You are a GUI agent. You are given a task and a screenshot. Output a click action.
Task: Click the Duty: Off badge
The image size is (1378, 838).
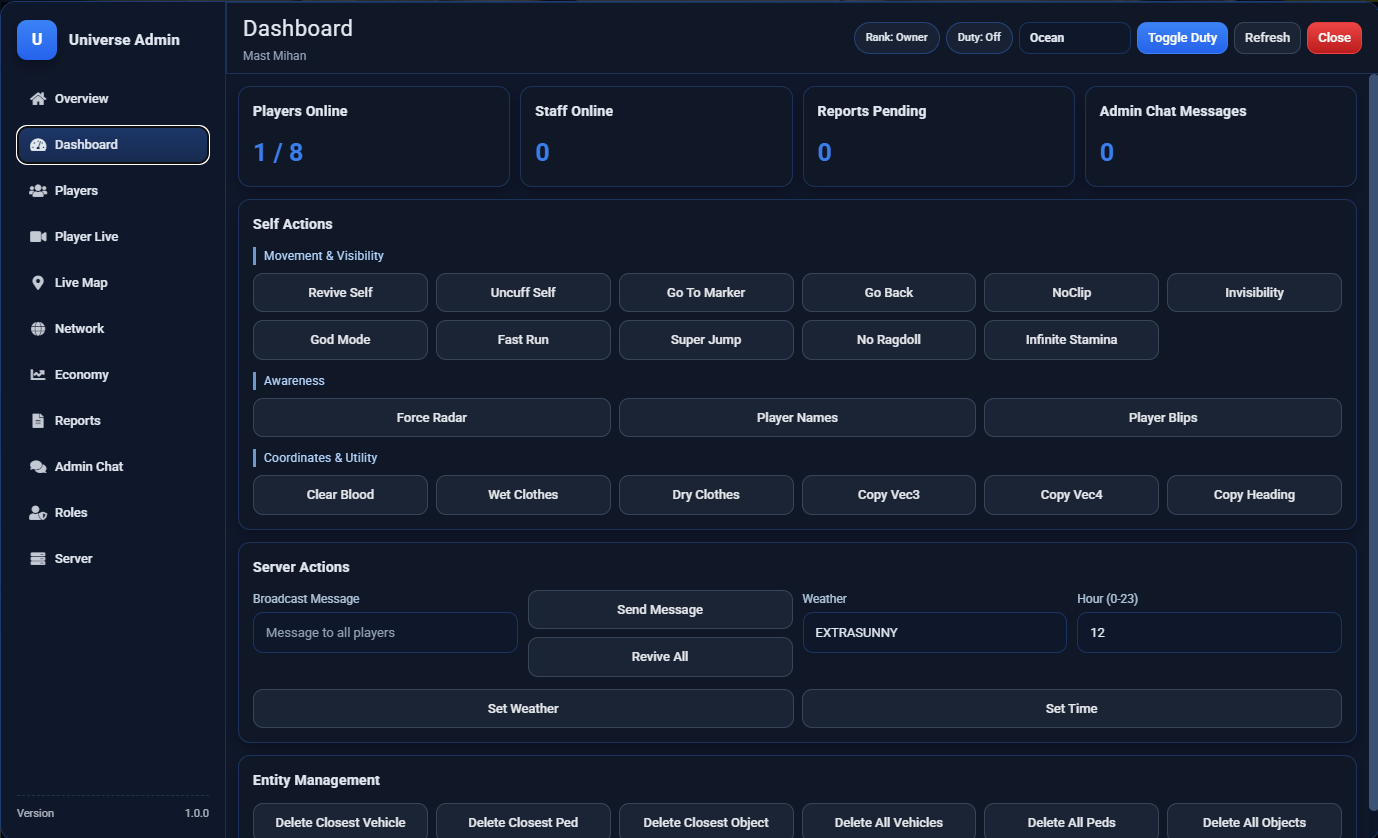[979, 38]
